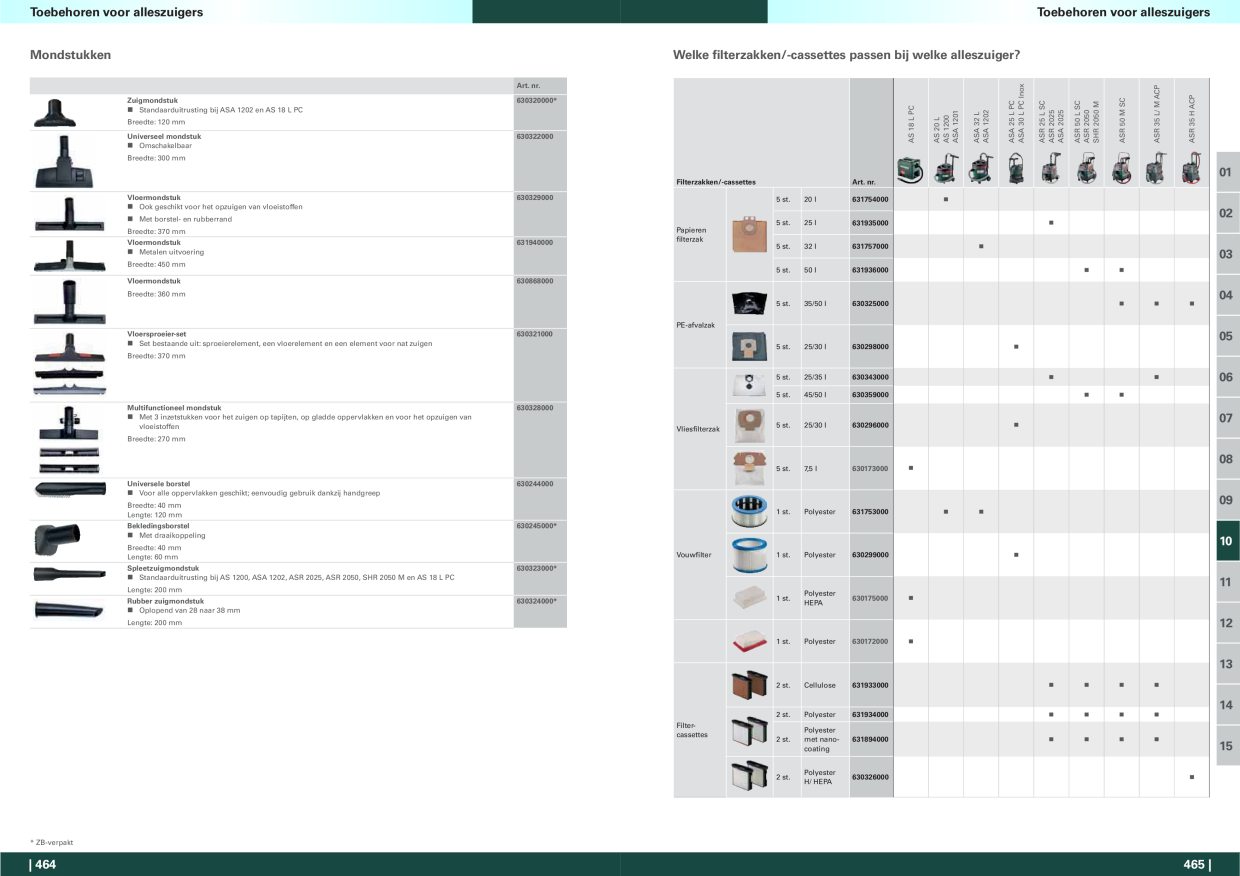Screen dimensions: 1240x876
Task: Select filter article number 630325000
Action: (x=870, y=303)
